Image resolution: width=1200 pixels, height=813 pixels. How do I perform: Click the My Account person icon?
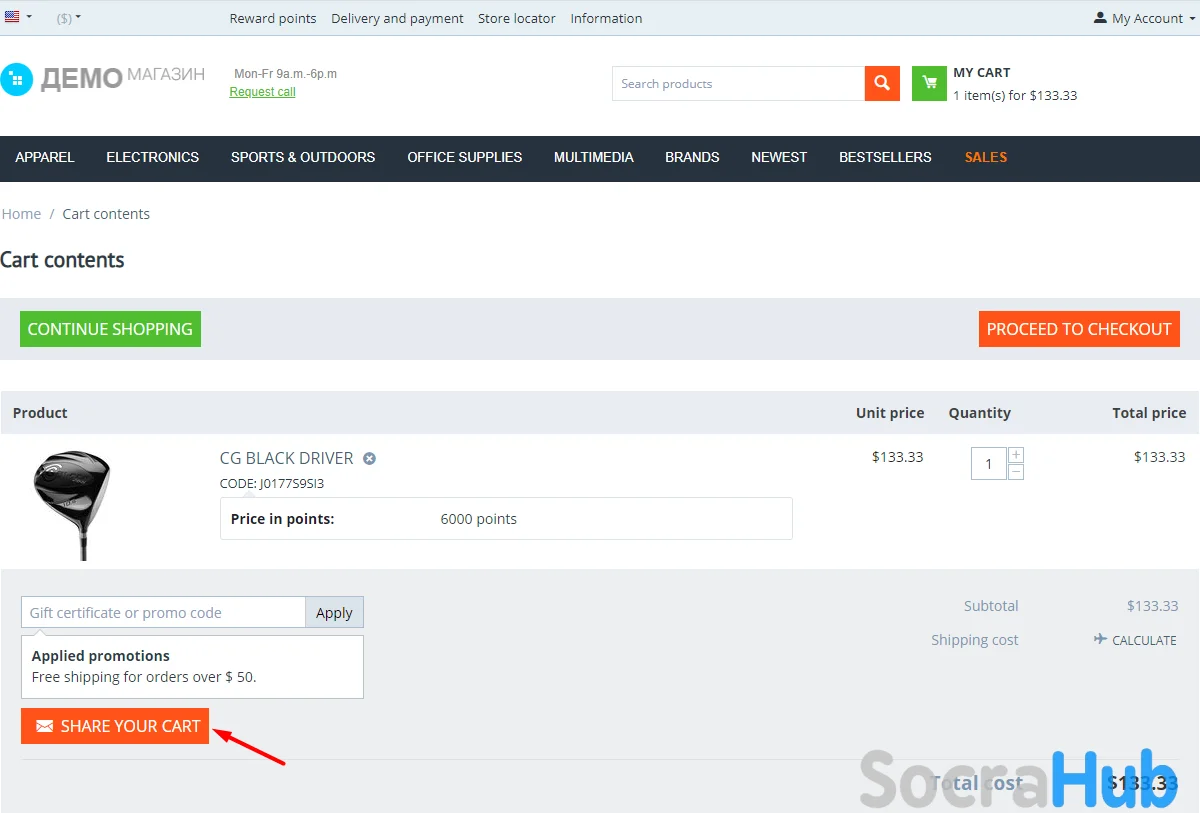(x=1100, y=18)
